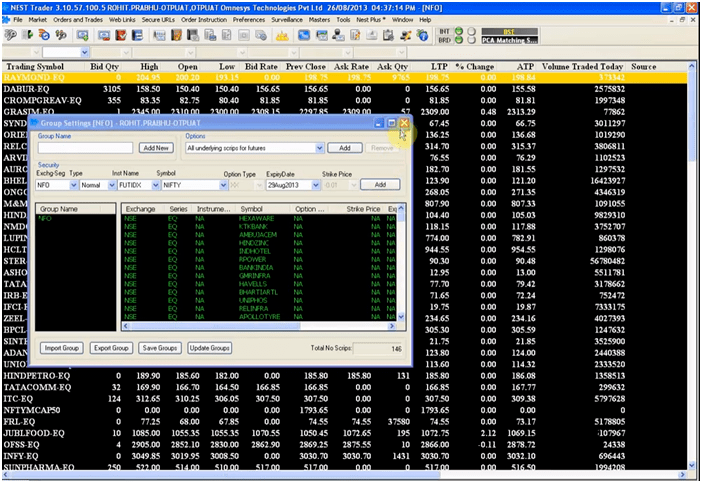Open the Market menu

(38, 20)
